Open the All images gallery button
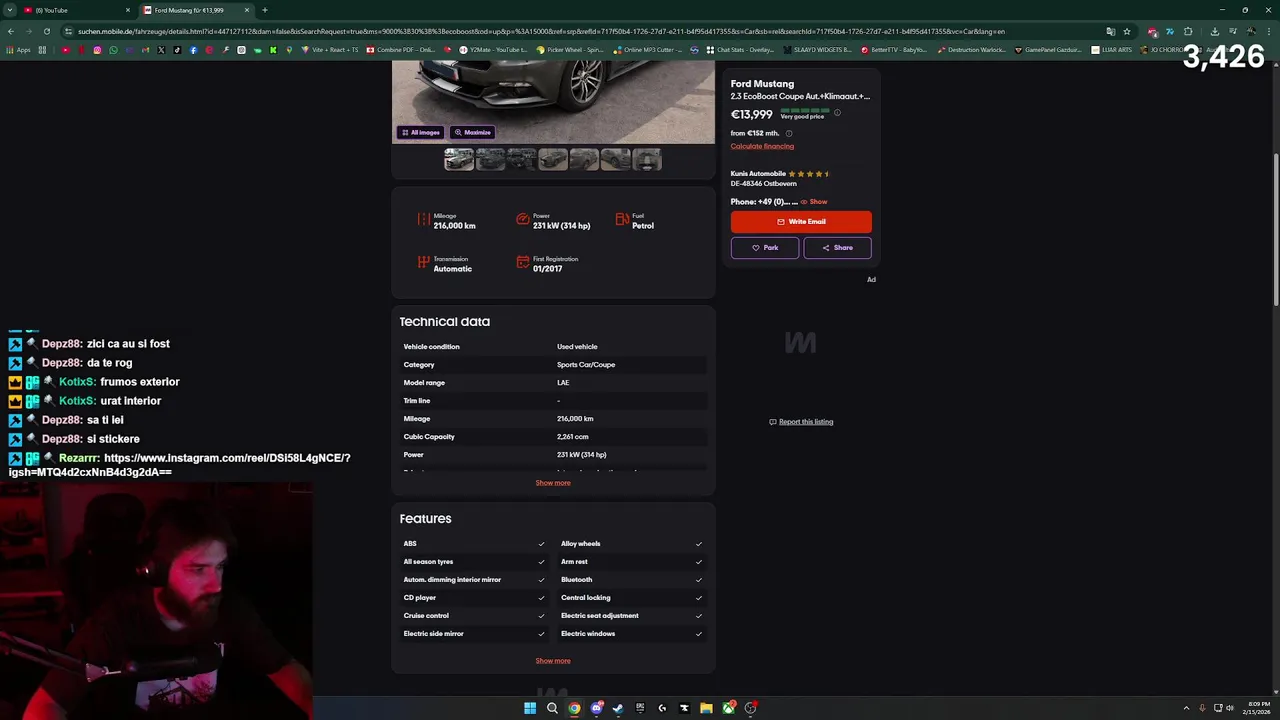The image size is (1280, 720). click(421, 132)
